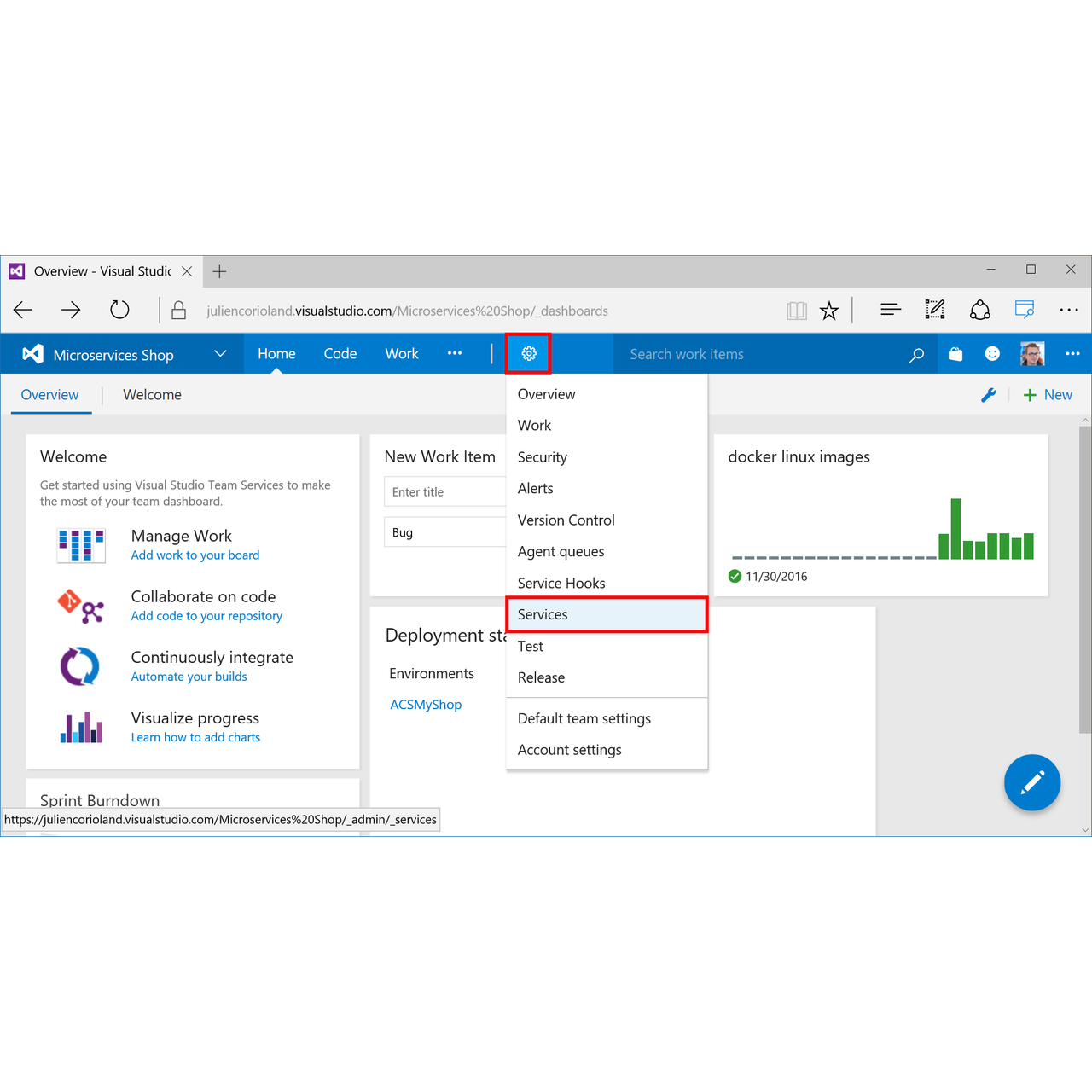Image resolution: width=1092 pixels, height=1092 pixels.
Task: Add page to favorites with the star icon
Action: tap(829, 311)
